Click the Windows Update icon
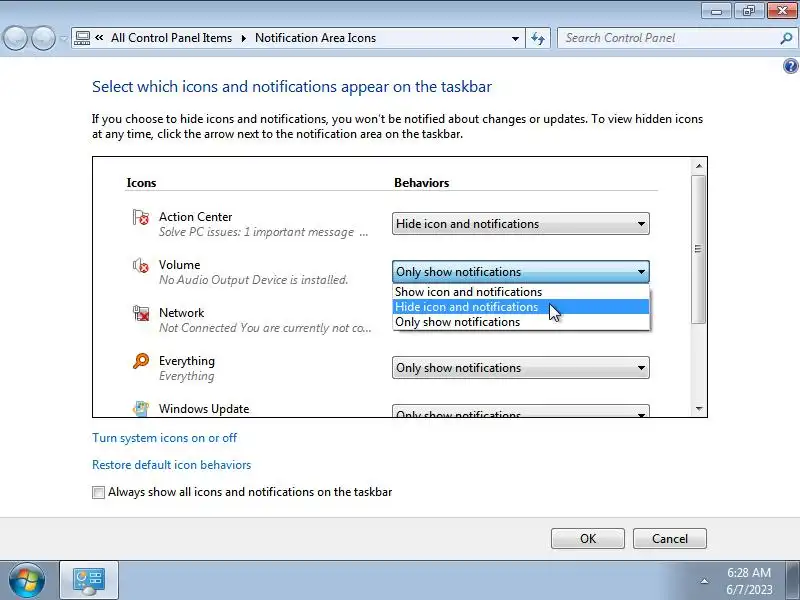Viewport: 800px width, 600px height. [x=140, y=409]
